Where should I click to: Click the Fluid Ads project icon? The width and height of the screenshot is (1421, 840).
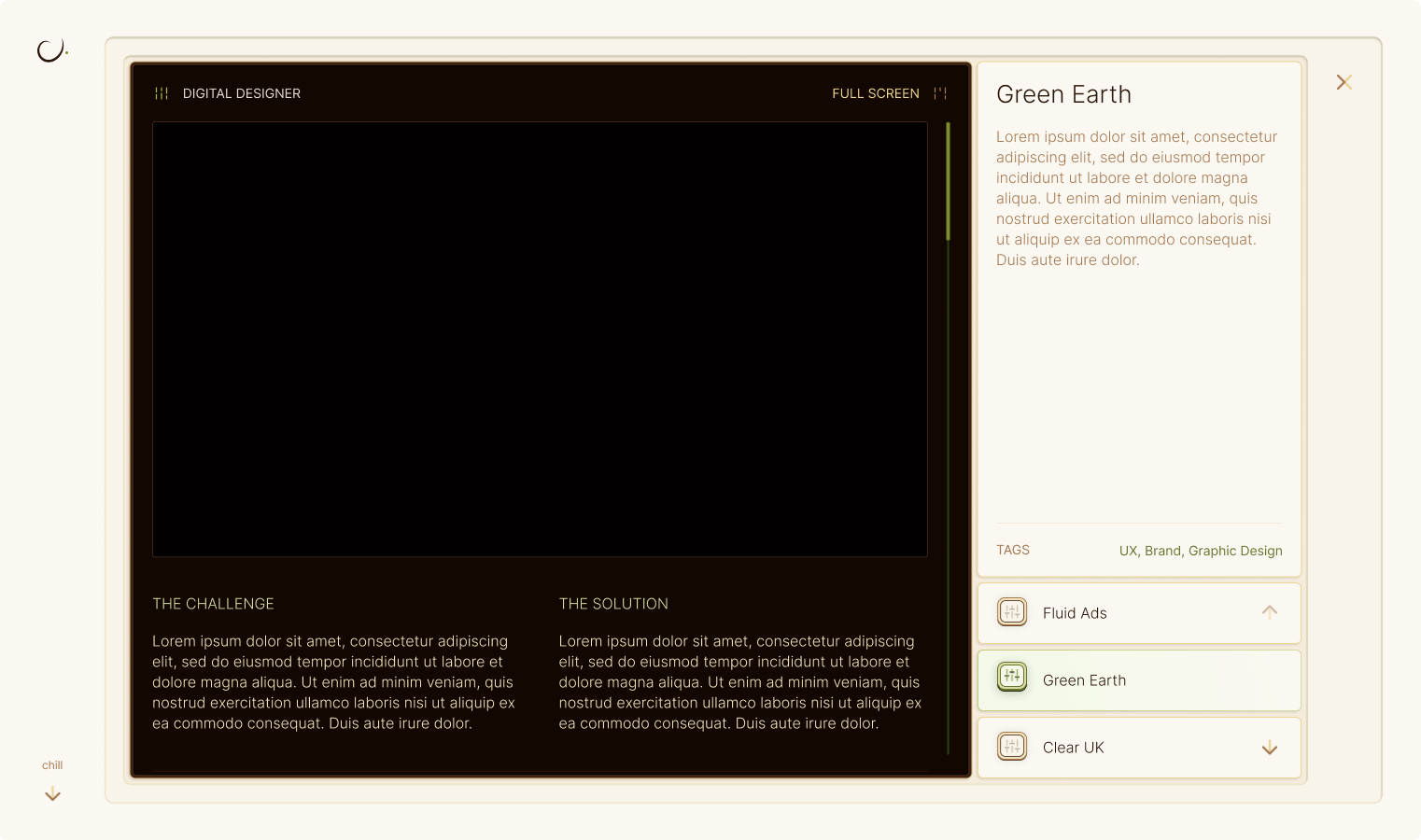[x=1012, y=612]
